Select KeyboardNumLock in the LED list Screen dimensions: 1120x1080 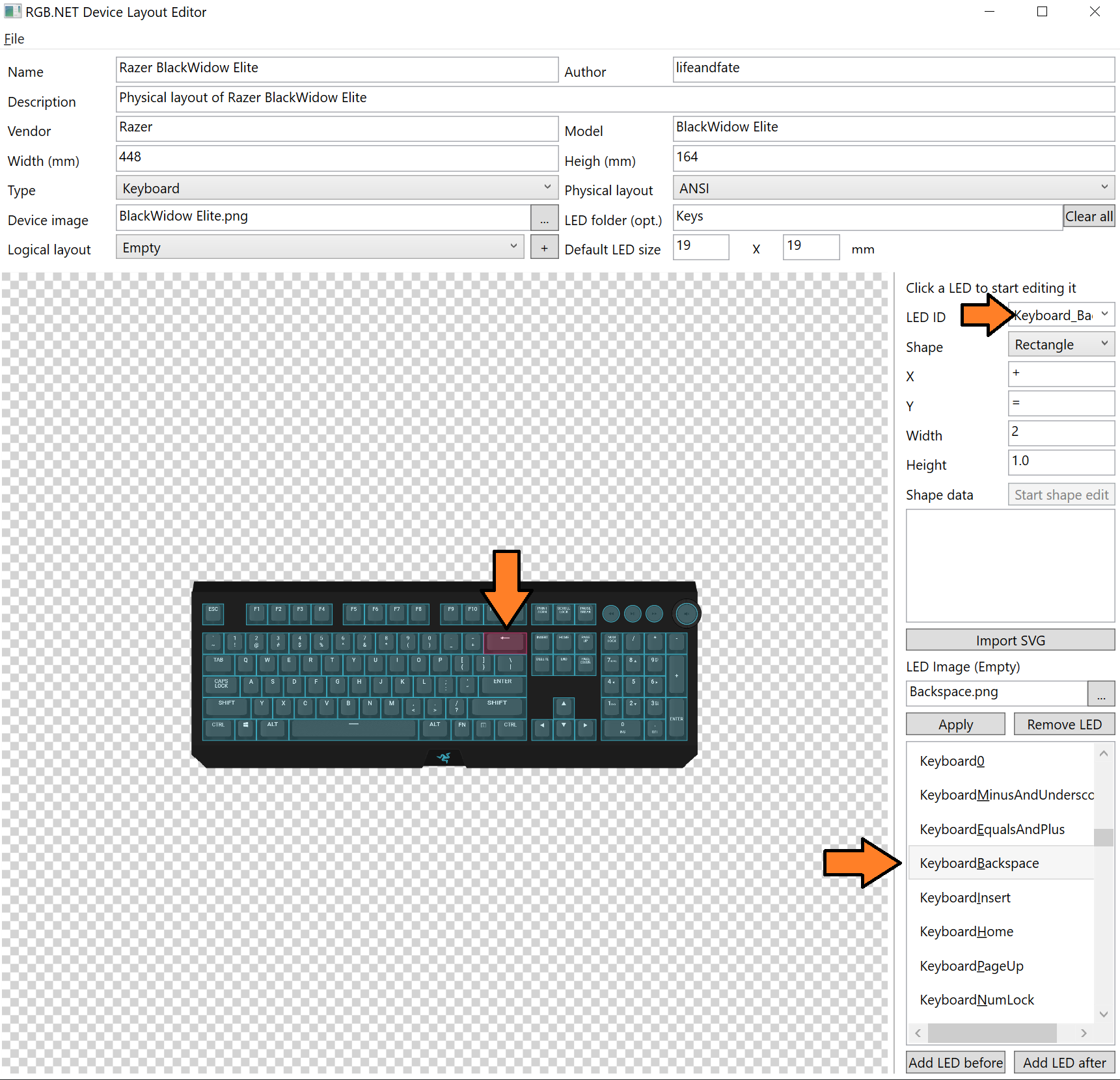[1001, 1000]
